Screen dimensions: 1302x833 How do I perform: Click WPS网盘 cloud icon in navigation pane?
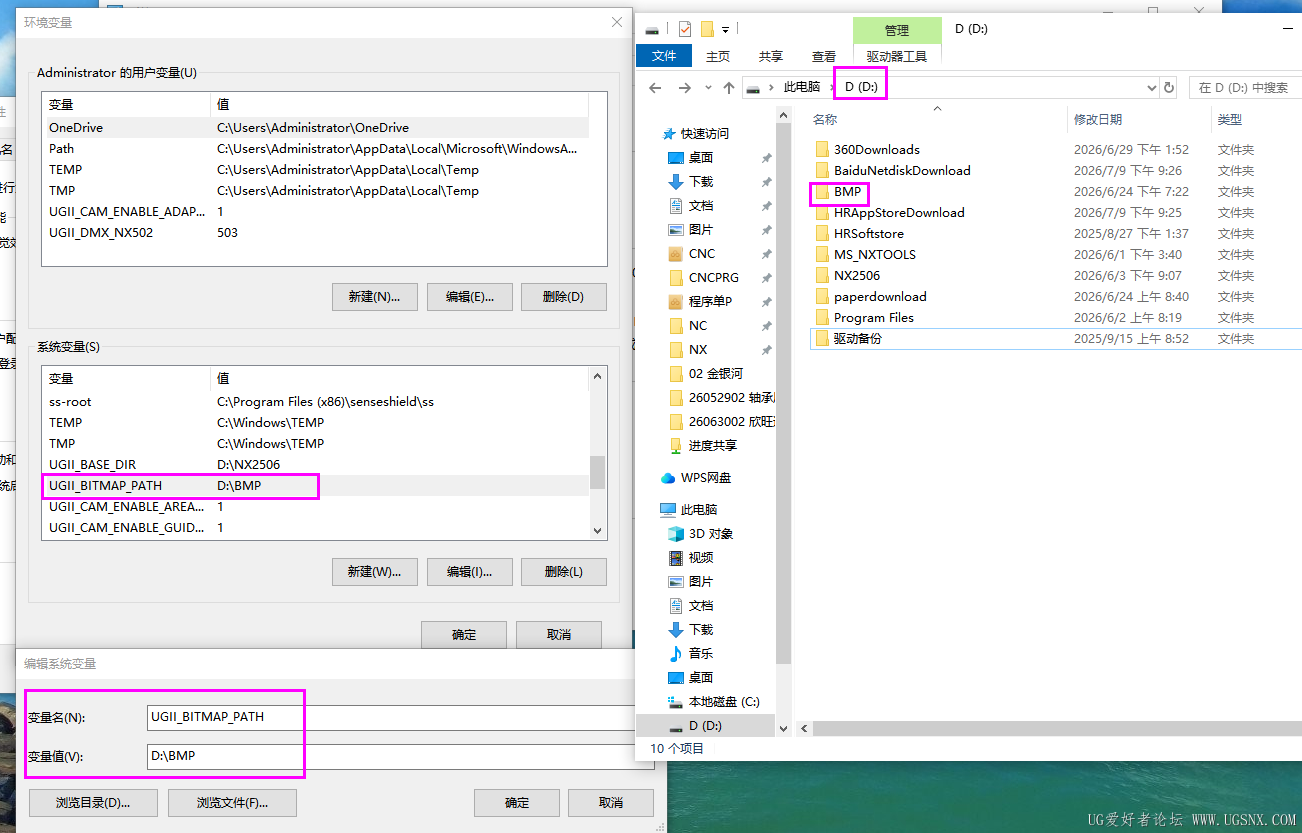668,477
